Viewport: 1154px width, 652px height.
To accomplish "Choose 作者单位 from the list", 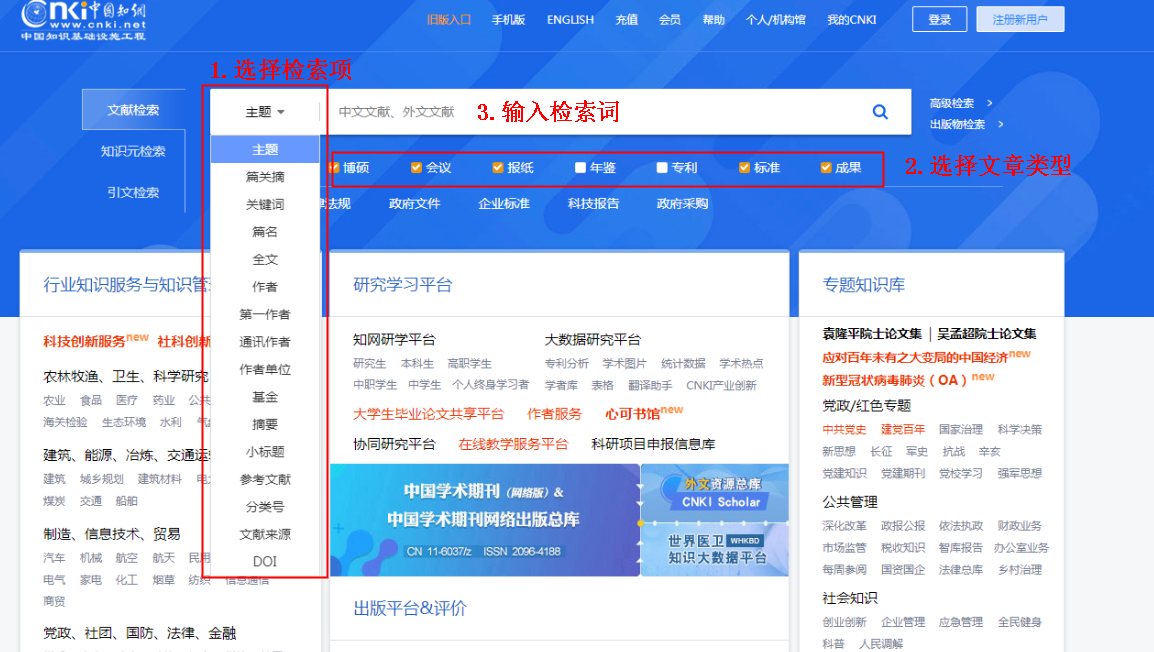I will 265,369.
